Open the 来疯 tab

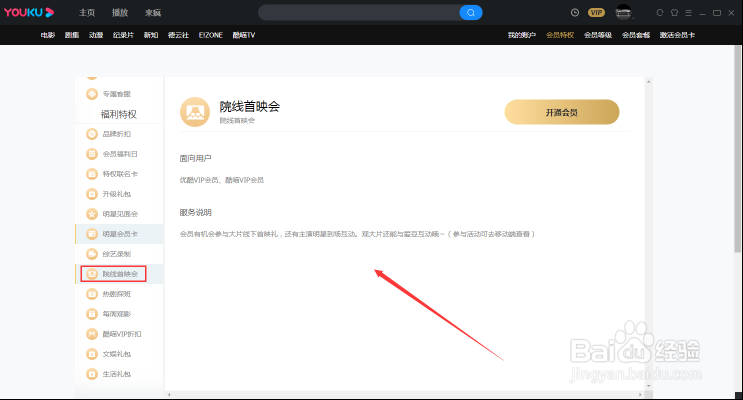point(153,13)
